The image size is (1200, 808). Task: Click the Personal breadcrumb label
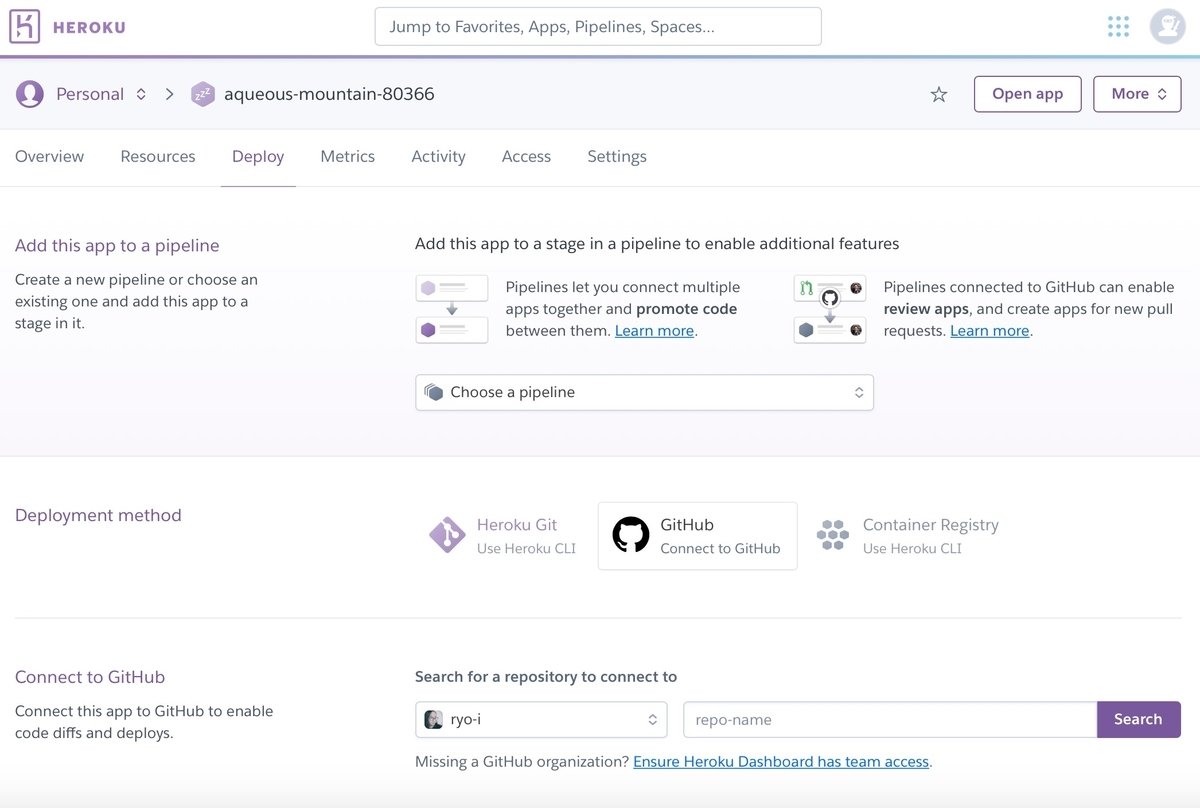90,94
